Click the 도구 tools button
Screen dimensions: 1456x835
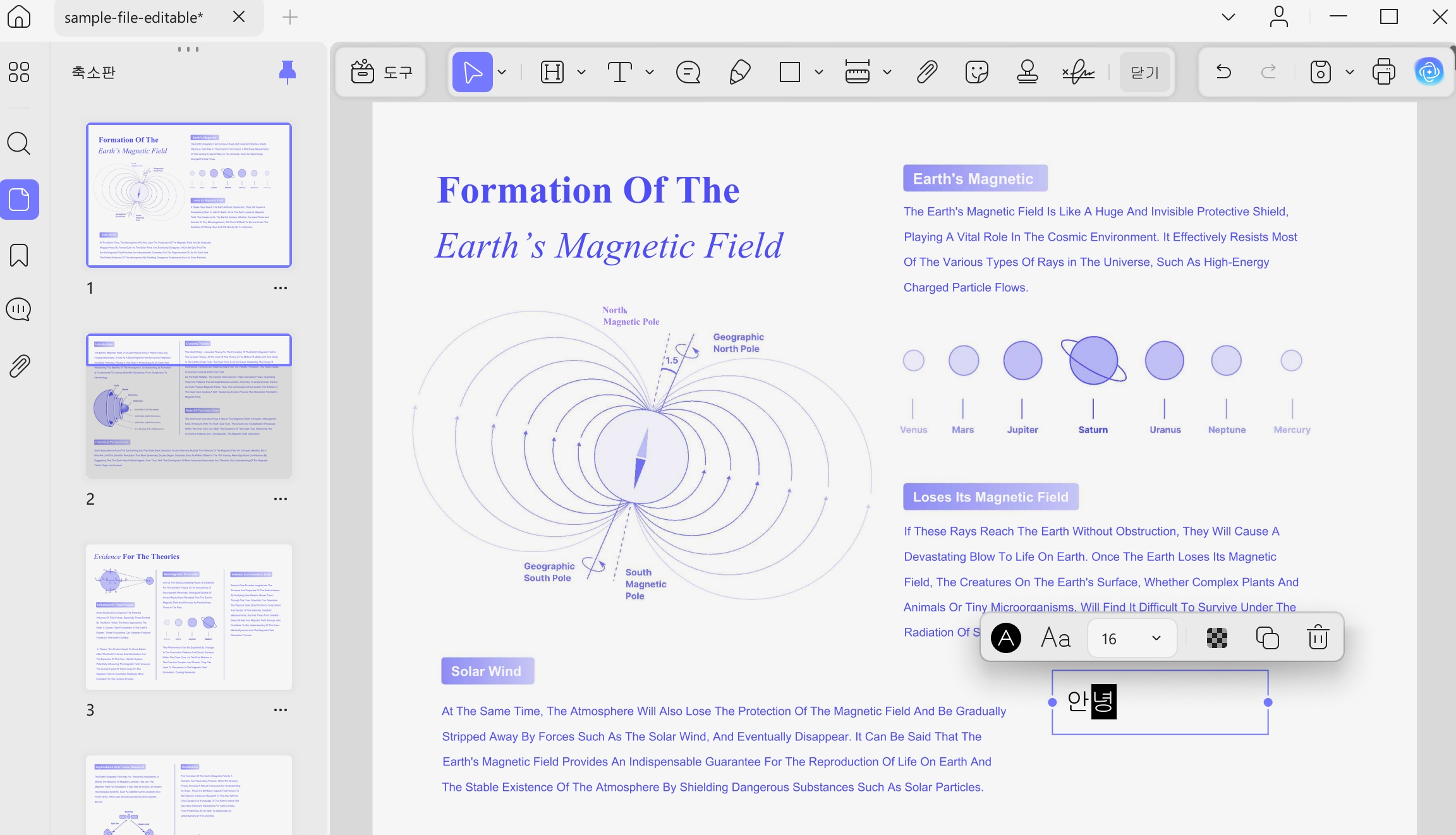pos(381,72)
